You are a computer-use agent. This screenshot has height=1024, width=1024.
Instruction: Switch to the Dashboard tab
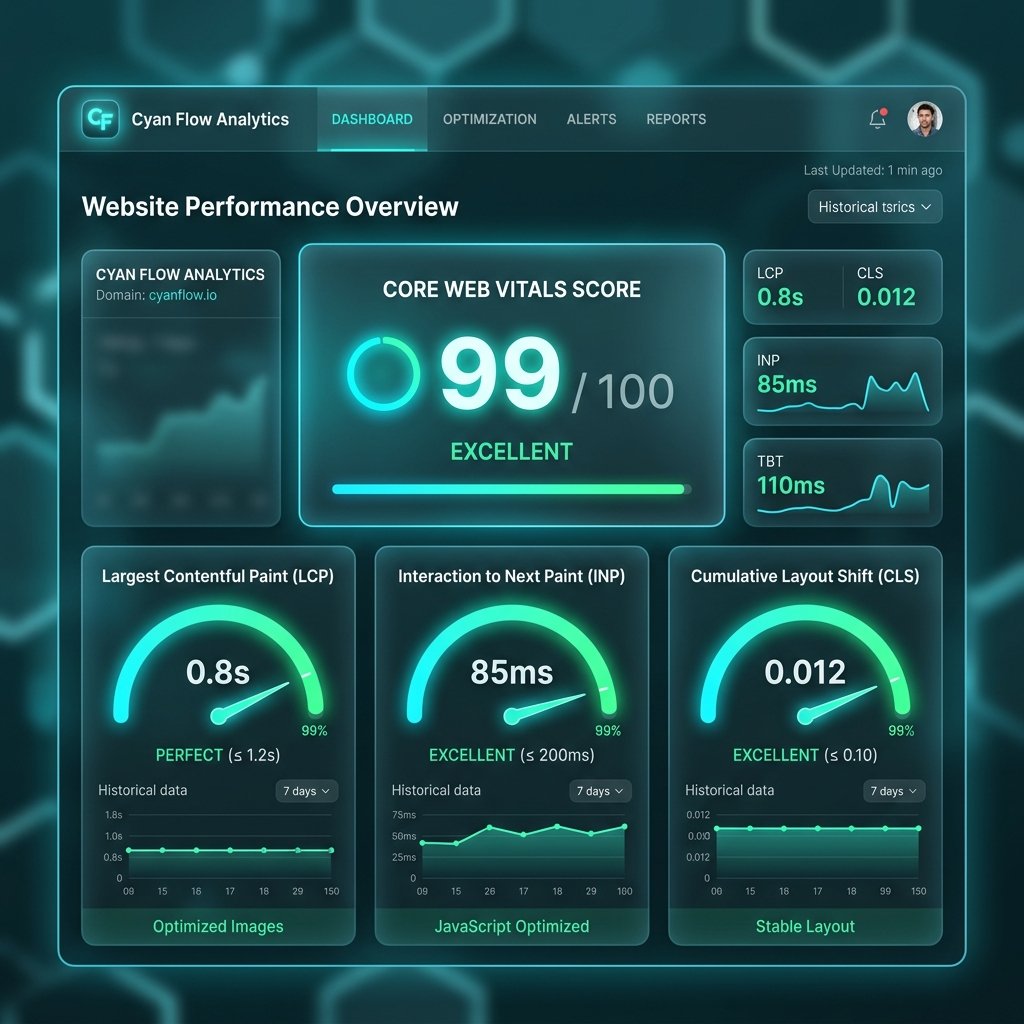click(372, 120)
